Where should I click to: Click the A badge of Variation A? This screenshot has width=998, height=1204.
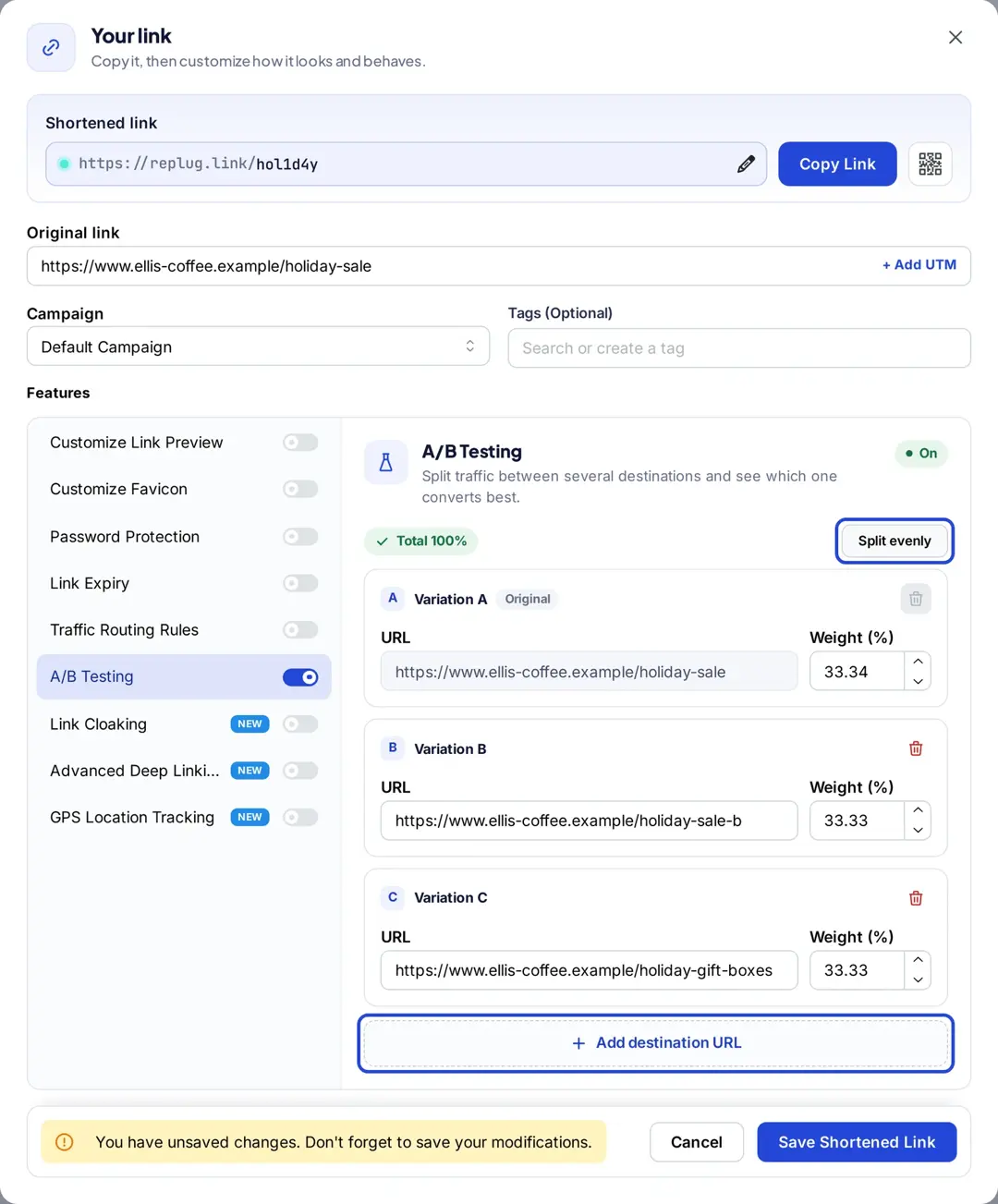393,598
